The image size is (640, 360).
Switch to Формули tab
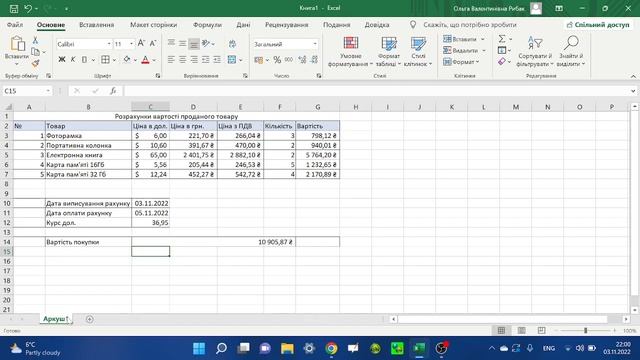(207, 25)
